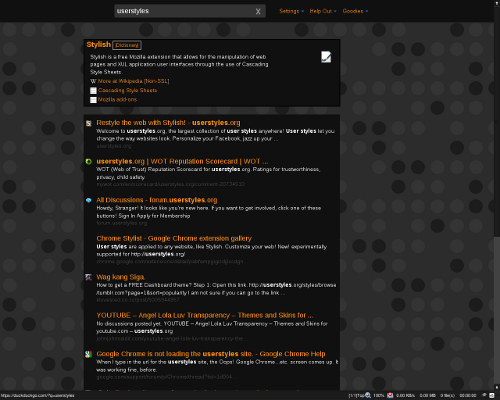
Task: Click the forum.userstyles.org URL text
Action: 122,223
